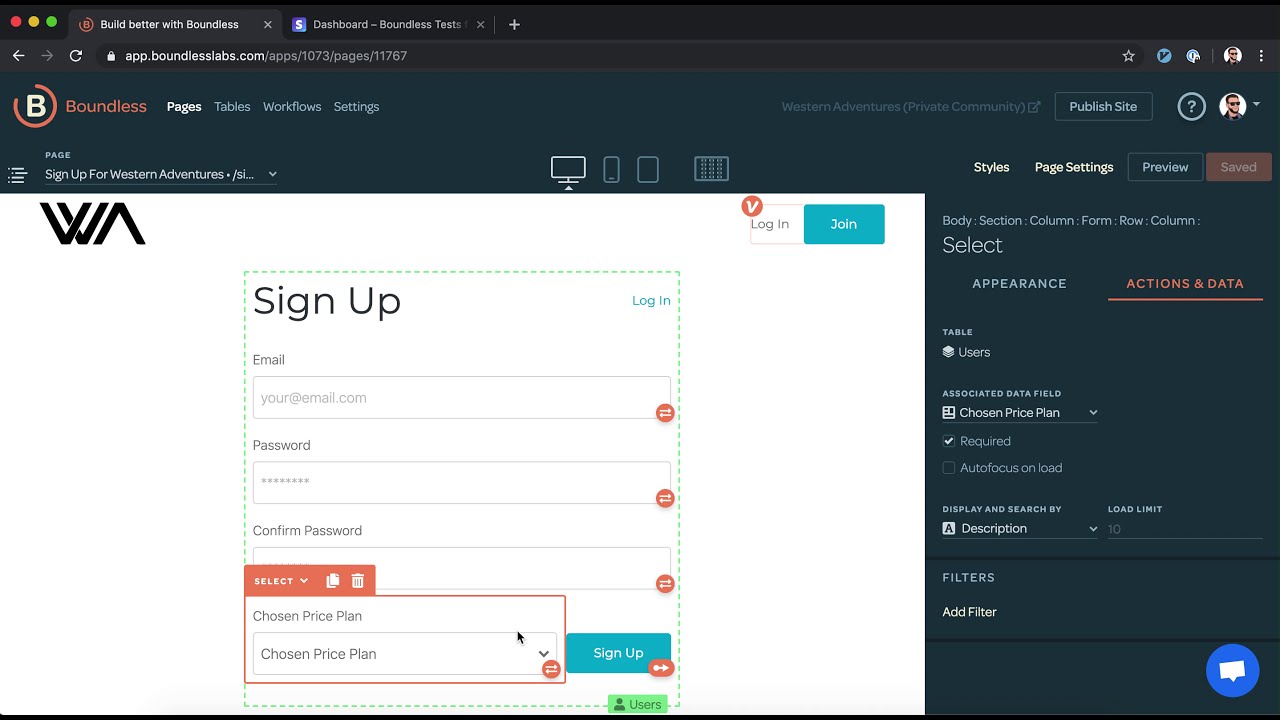Expand the account menu arrow beside avatar
Screen dimensions: 1280x720
tap(1256, 104)
